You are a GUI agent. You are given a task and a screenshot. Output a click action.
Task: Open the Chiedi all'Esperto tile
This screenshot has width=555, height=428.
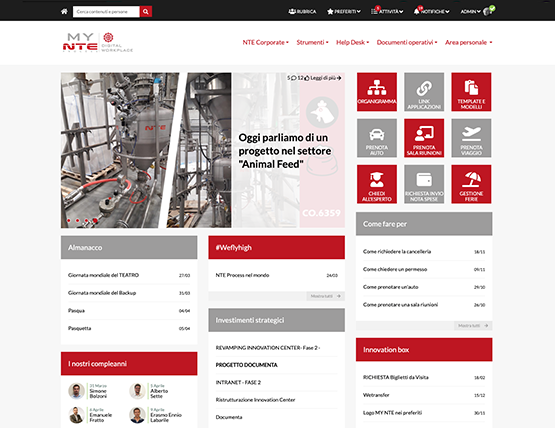377,184
